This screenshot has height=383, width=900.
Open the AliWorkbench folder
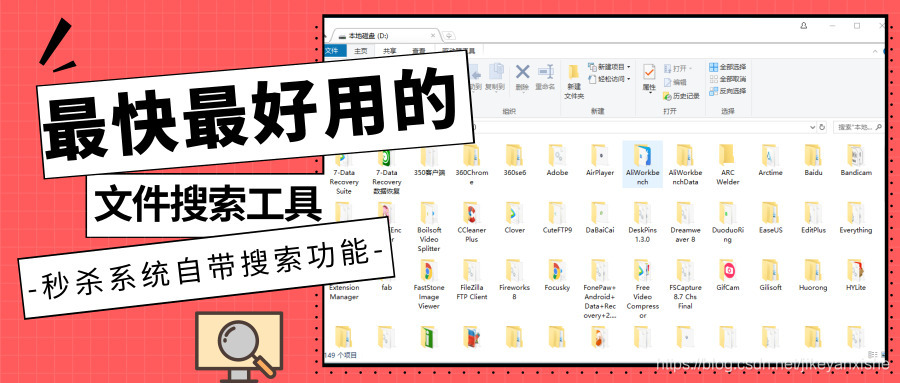click(642, 164)
